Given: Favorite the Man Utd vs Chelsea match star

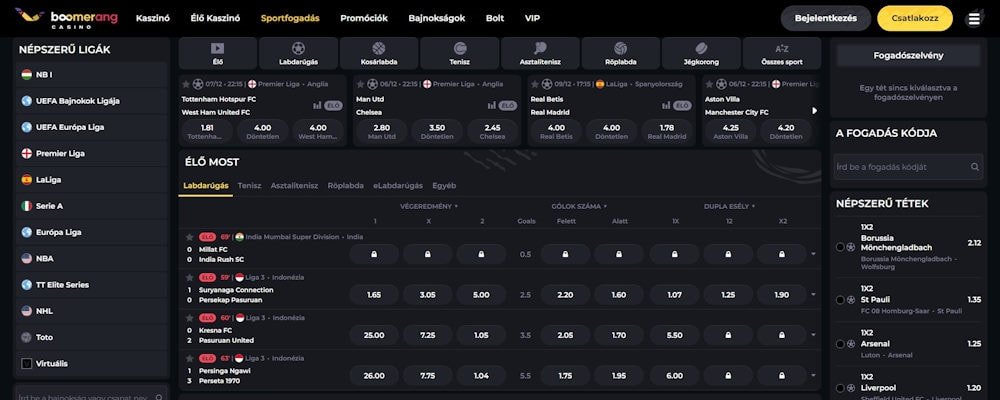Looking at the screenshot, I should pos(360,84).
